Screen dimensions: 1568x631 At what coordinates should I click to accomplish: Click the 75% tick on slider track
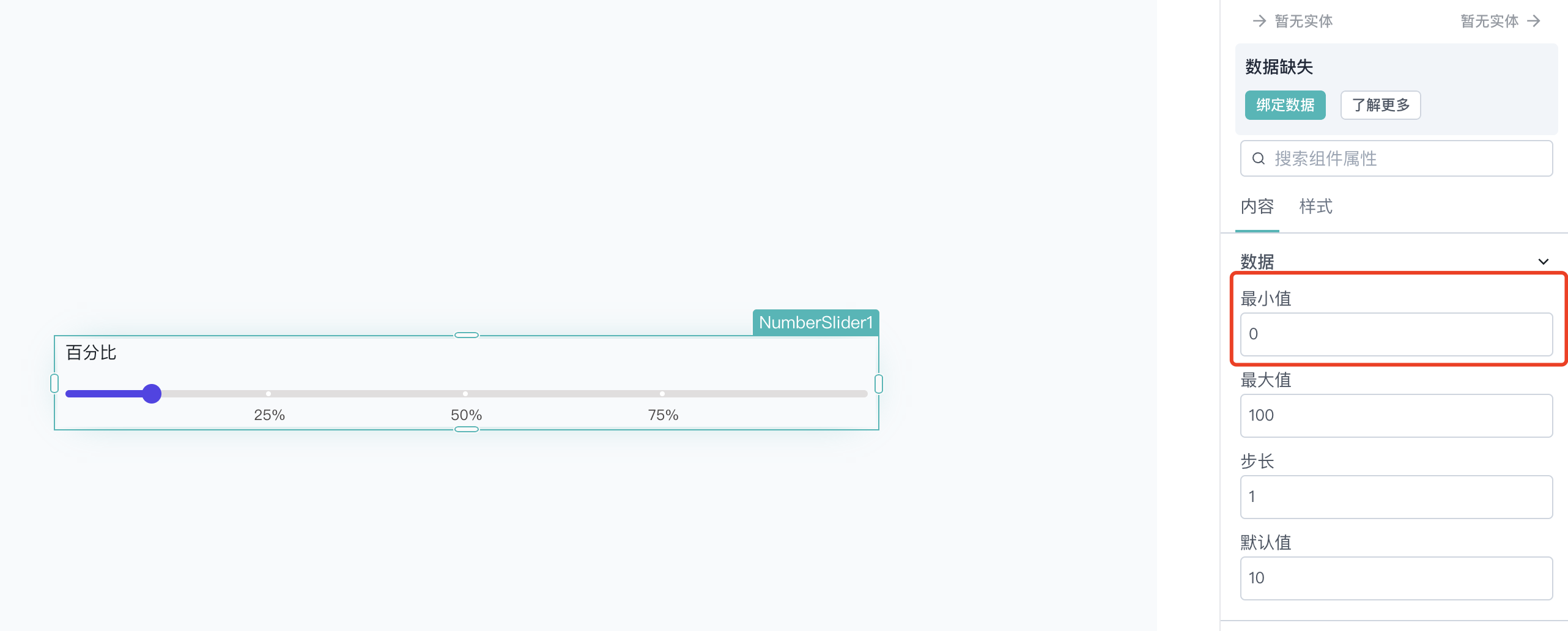click(x=662, y=394)
